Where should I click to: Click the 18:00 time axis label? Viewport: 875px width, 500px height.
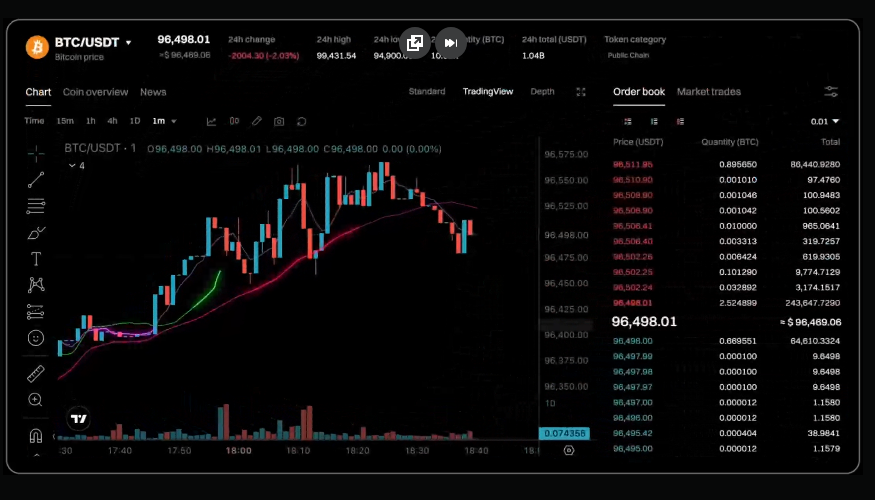pos(238,451)
